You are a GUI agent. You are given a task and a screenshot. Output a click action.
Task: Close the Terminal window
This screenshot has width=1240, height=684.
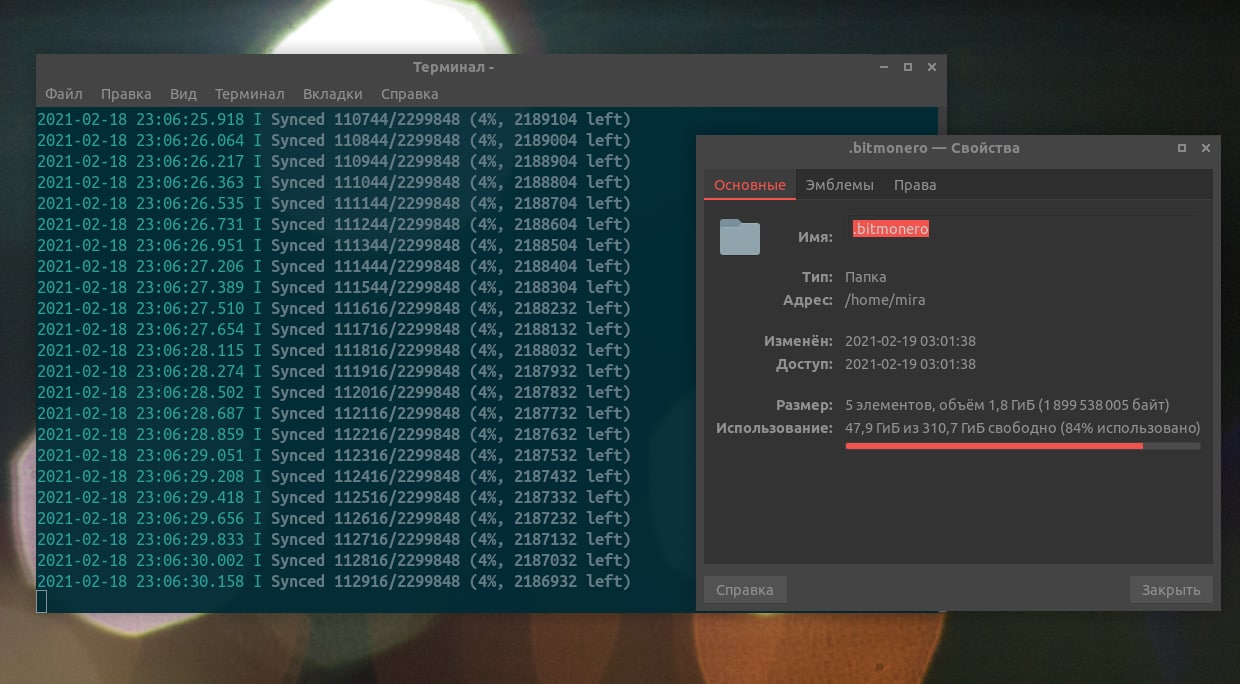pyautogui.click(x=932, y=67)
